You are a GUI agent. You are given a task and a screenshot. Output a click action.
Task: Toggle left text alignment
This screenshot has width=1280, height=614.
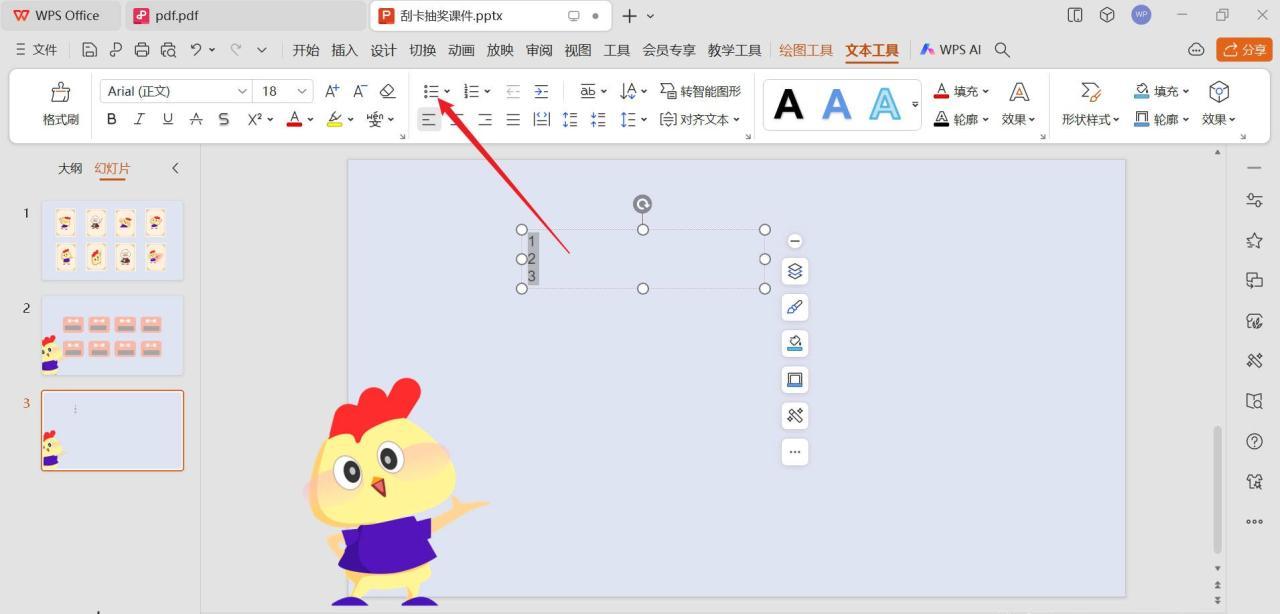coord(428,119)
